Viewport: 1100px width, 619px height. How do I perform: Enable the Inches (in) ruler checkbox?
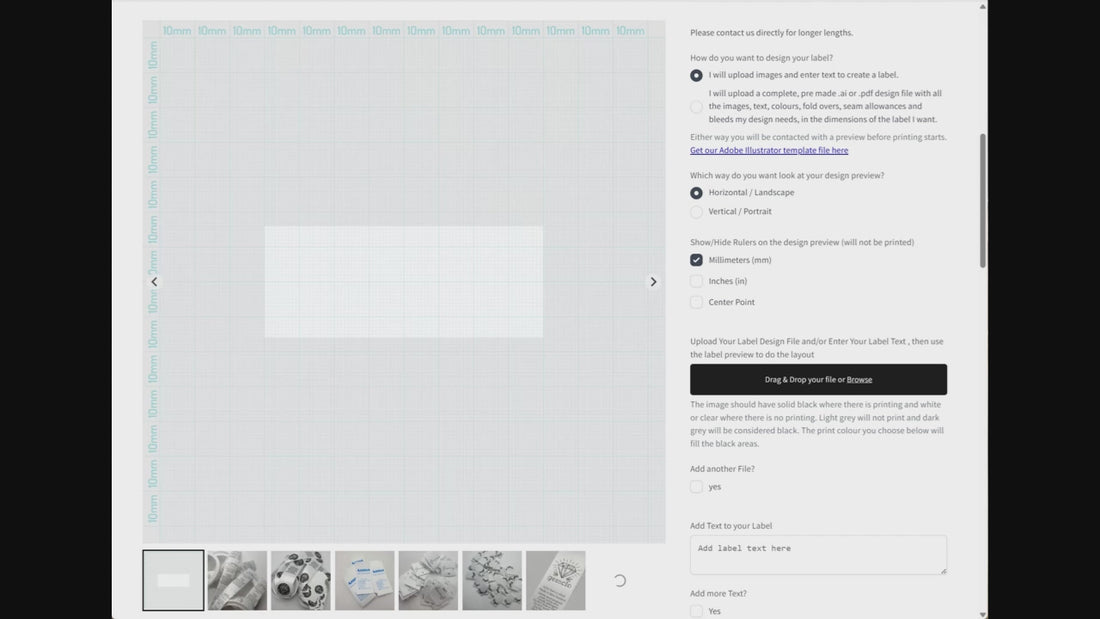(696, 281)
